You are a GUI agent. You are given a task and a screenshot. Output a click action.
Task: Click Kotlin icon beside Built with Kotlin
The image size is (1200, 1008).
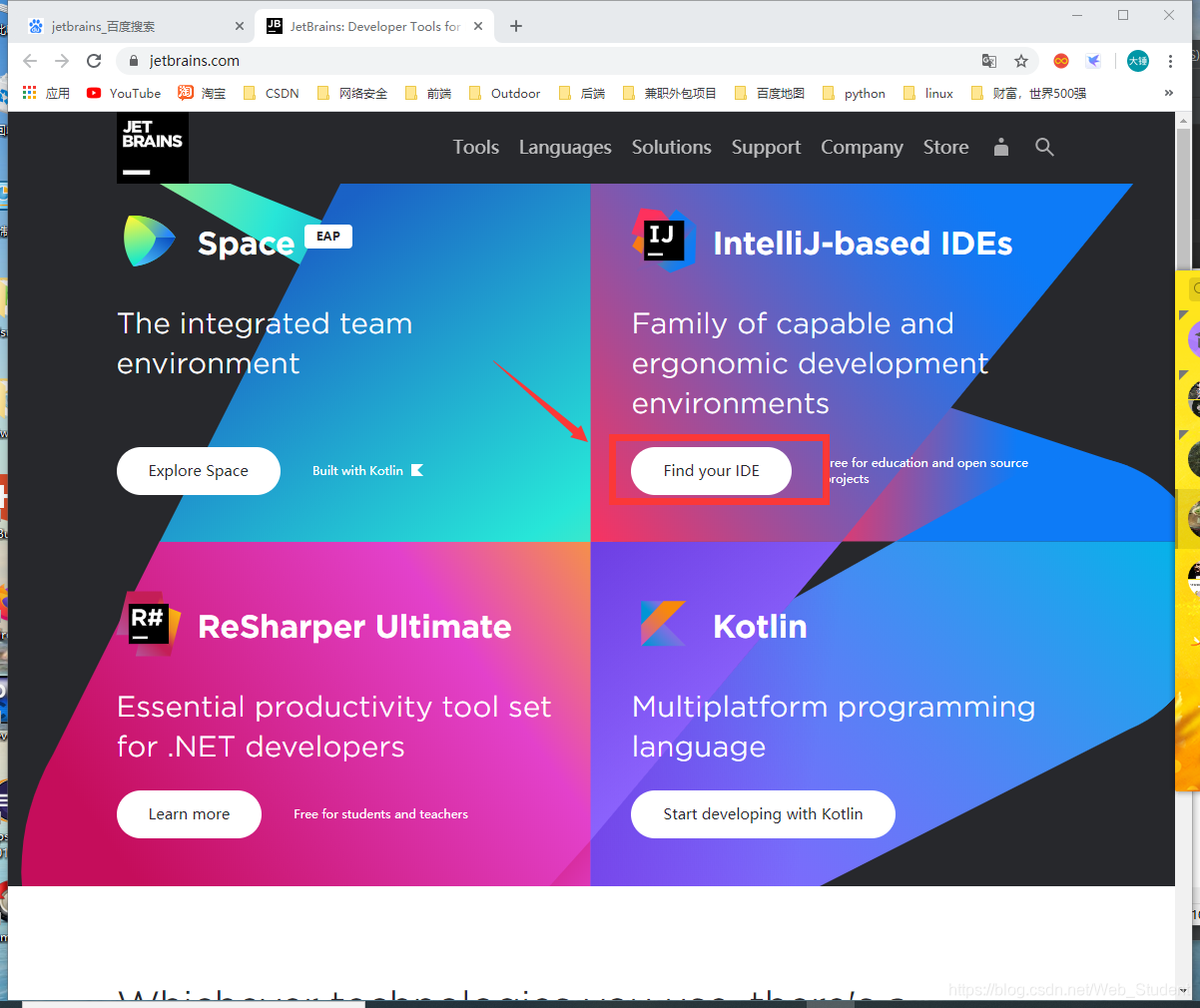417,470
